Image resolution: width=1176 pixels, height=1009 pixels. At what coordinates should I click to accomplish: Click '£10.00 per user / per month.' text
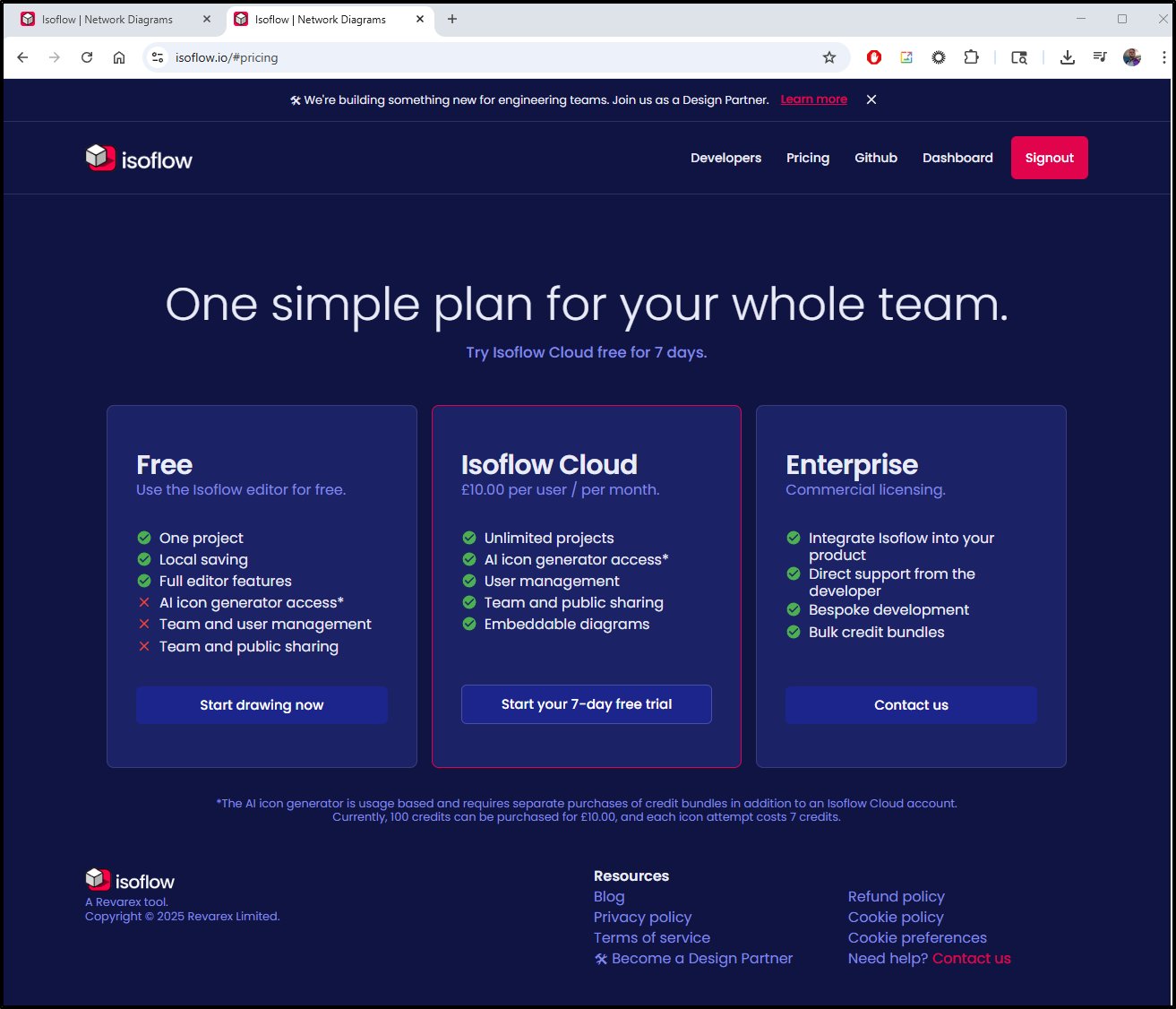tap(560, 489)
